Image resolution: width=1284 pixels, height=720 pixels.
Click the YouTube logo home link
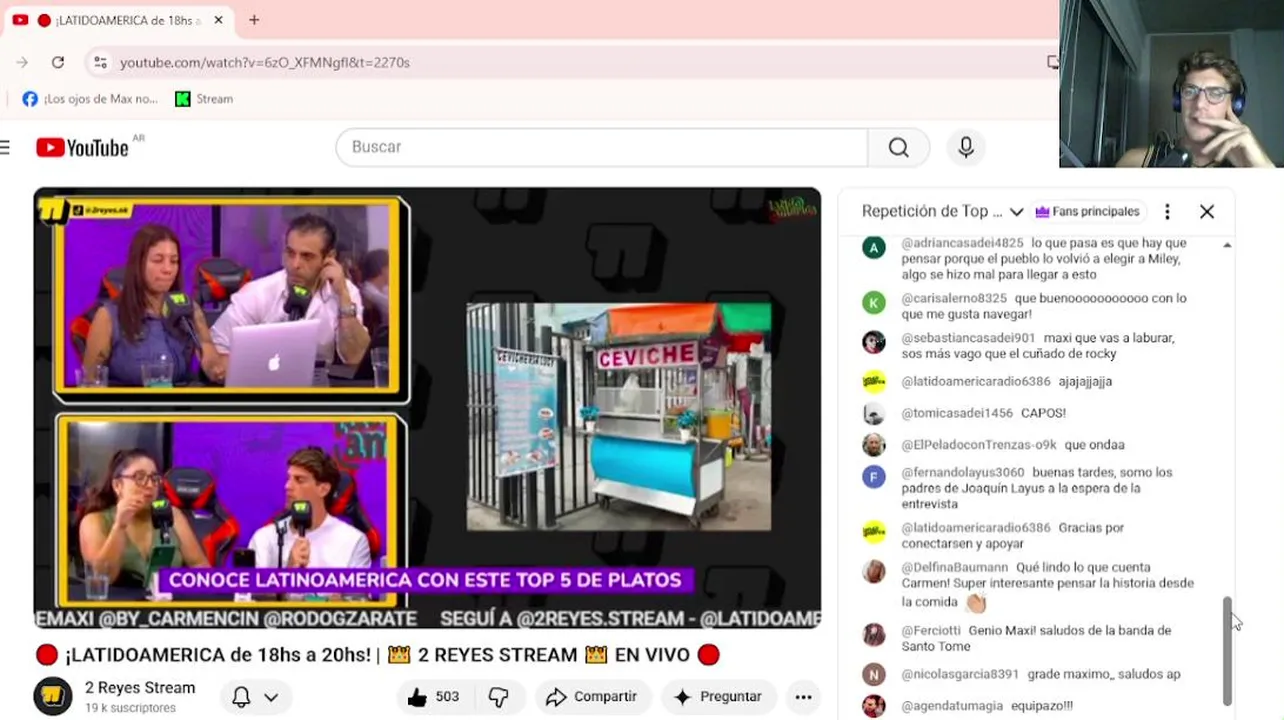point(82,147)
